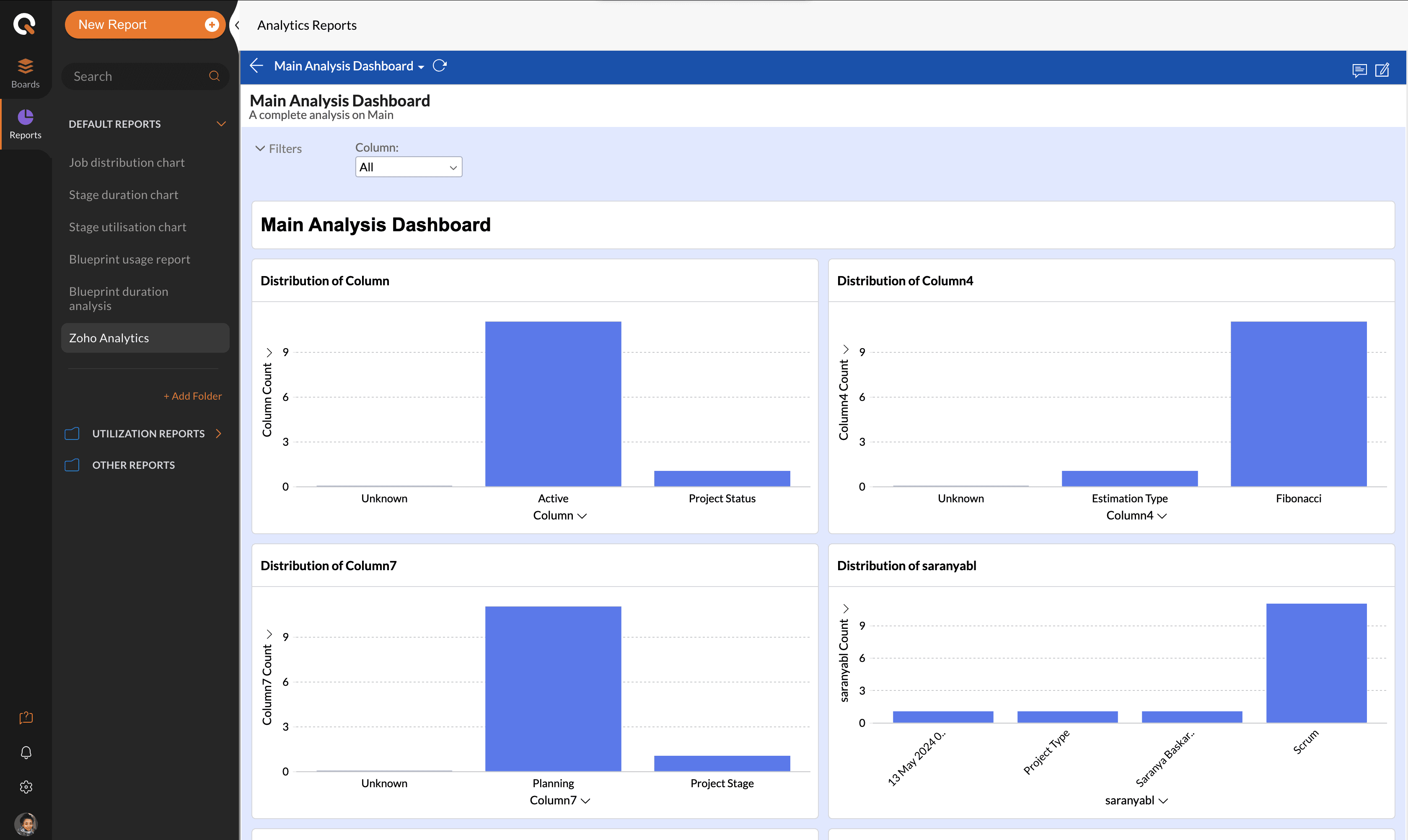Open the Stage duration chart report
Image resolution: width=1408 pixels, height=840 pixels.
124,195
